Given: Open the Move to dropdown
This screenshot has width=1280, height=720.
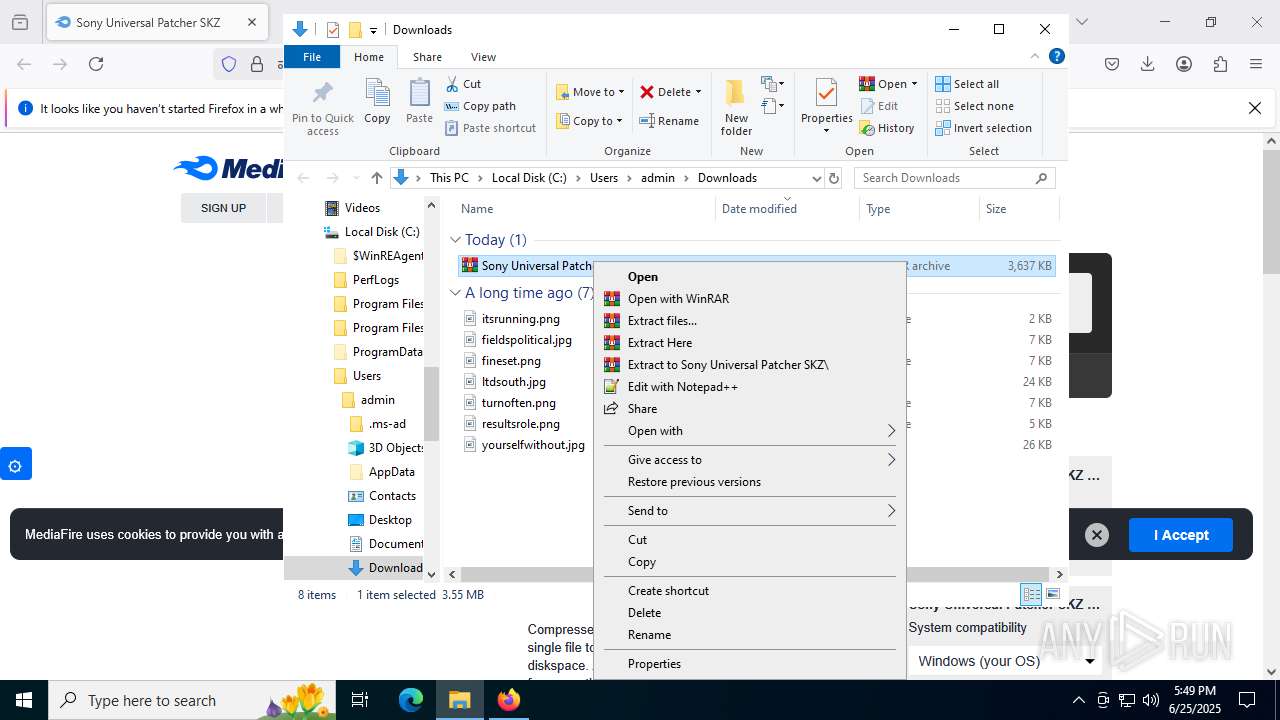Looking at the screenshot, I should tap(590, 92).
